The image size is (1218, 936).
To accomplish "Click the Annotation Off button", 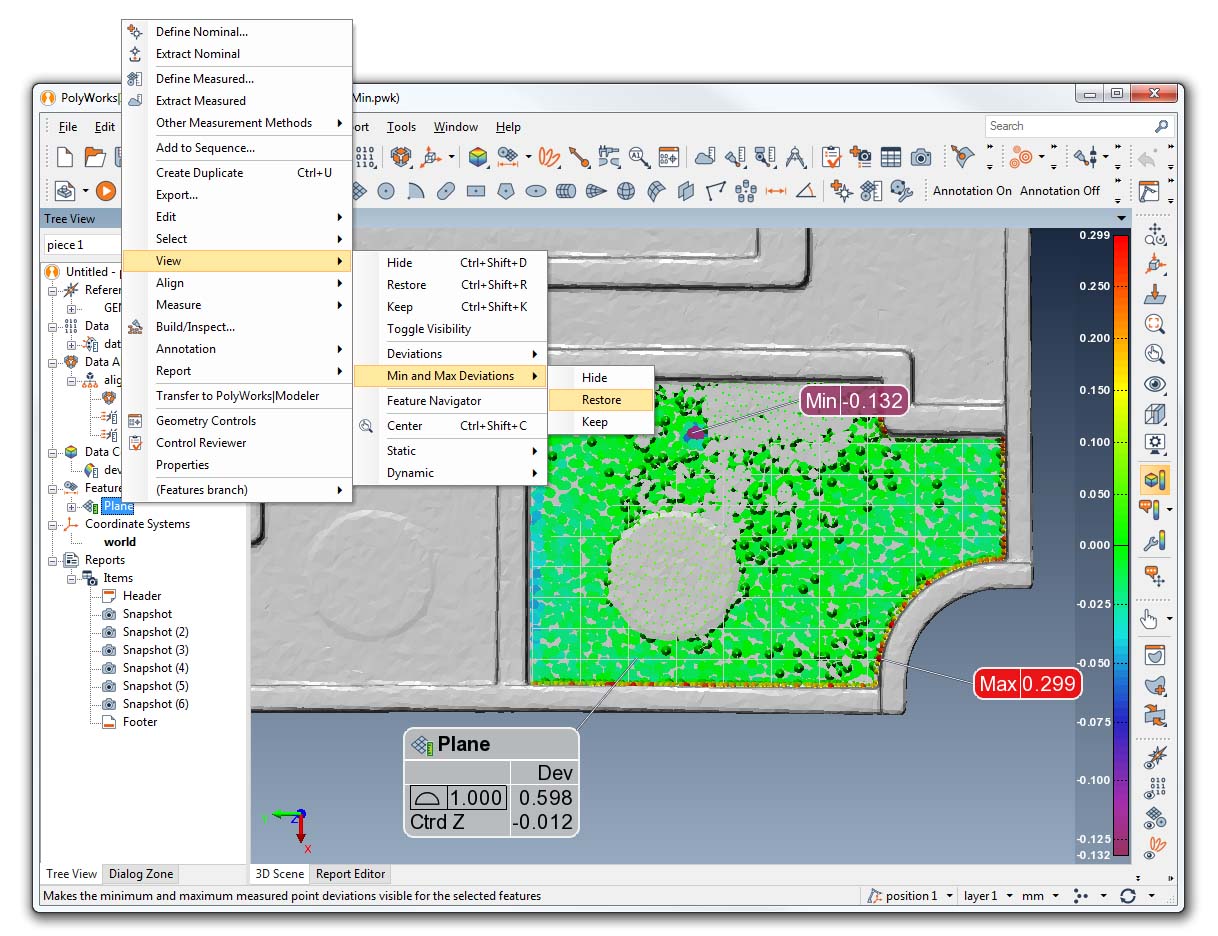I will pyautogui.click(x=1060, y=191).
